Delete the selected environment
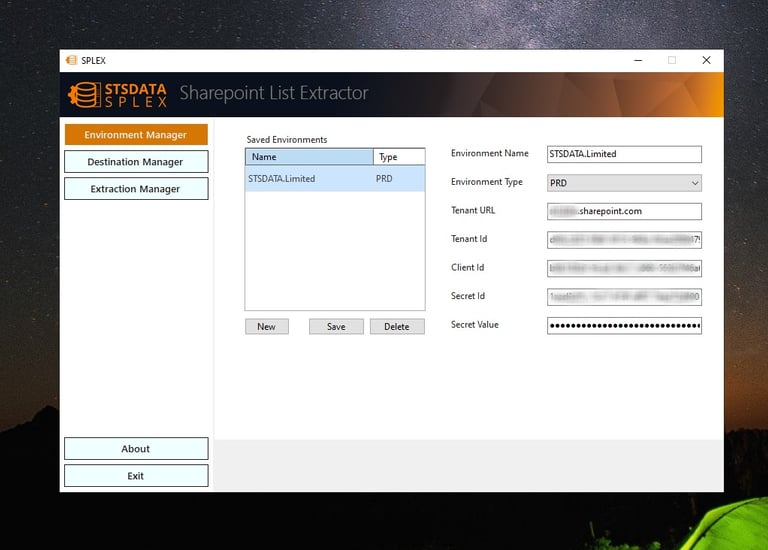Screen dimensions: 768x550 [x=397, y=327]
